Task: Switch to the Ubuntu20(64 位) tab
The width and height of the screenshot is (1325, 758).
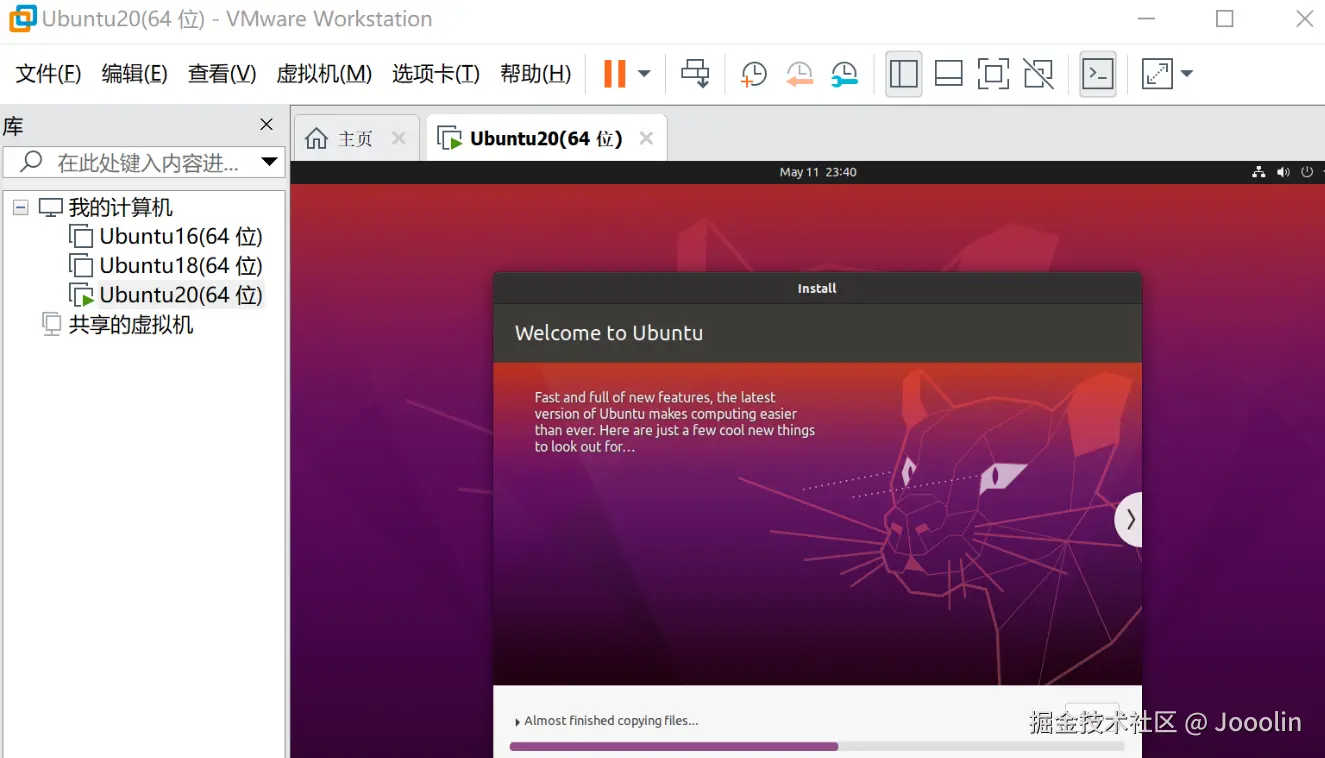Action: [546, 138]
